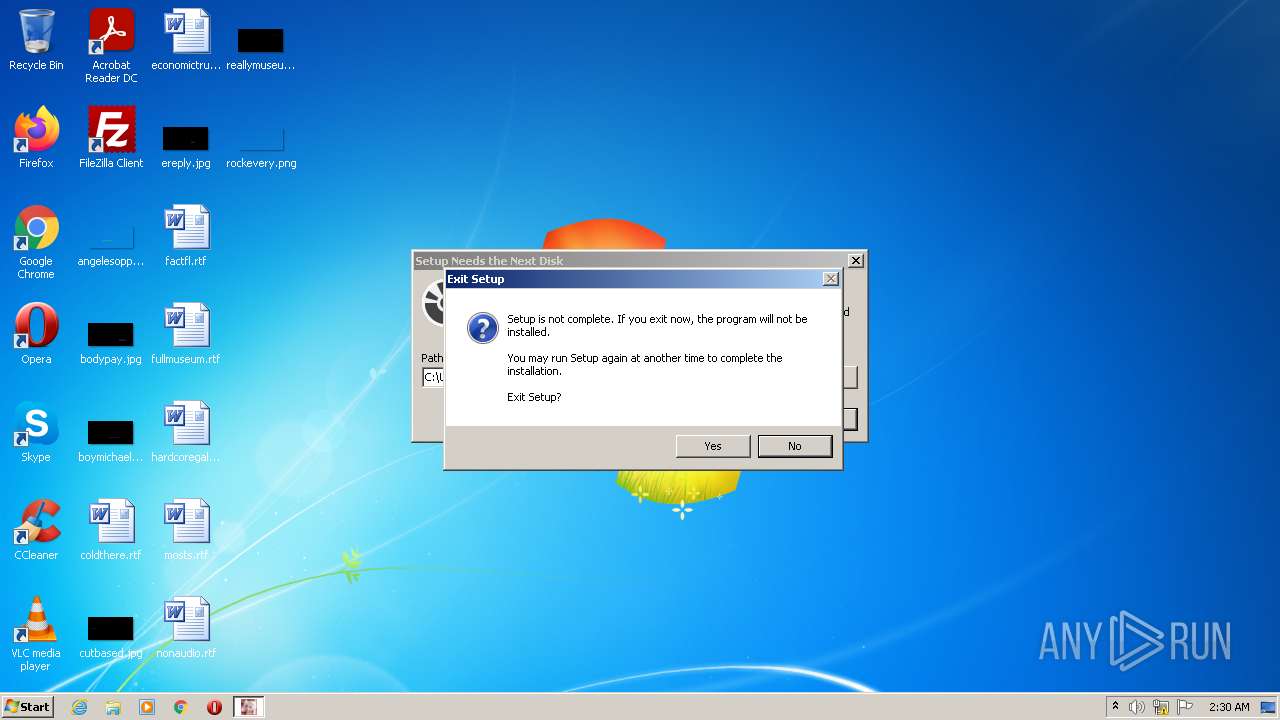The height and width of the screenshot is (720, 1280).
Task: Open Chrome from the taskbar
Action: click(181, 707)
